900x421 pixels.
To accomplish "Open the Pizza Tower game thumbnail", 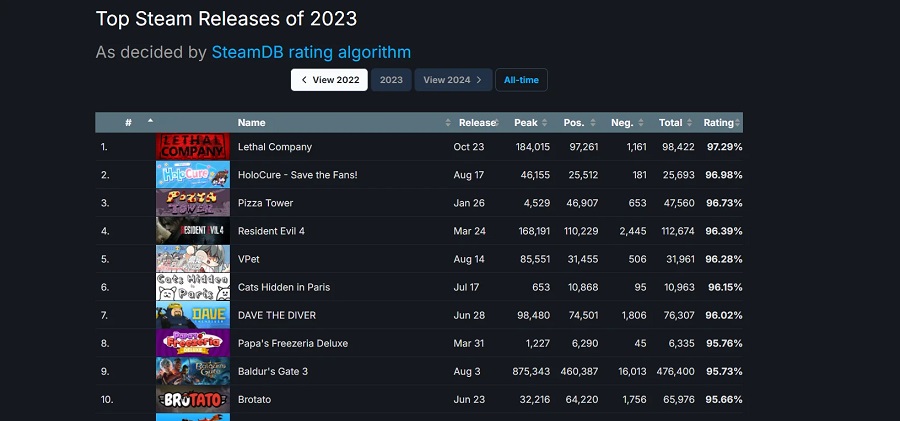I will 193,203.
